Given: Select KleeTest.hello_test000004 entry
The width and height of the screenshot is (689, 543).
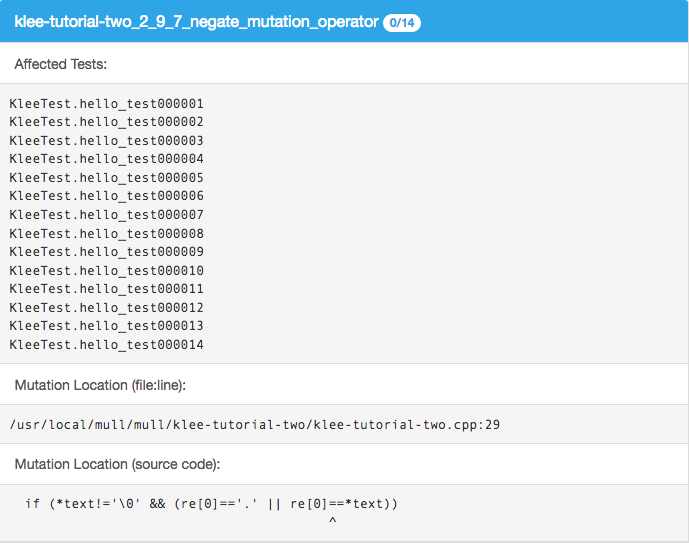Looking at the screenshot, I should [x=106, y=159].
